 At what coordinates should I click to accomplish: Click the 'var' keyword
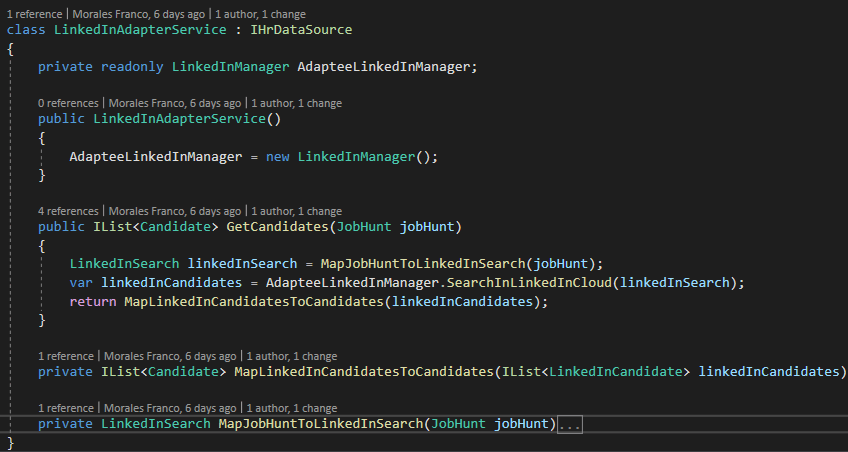coord(81,283)
